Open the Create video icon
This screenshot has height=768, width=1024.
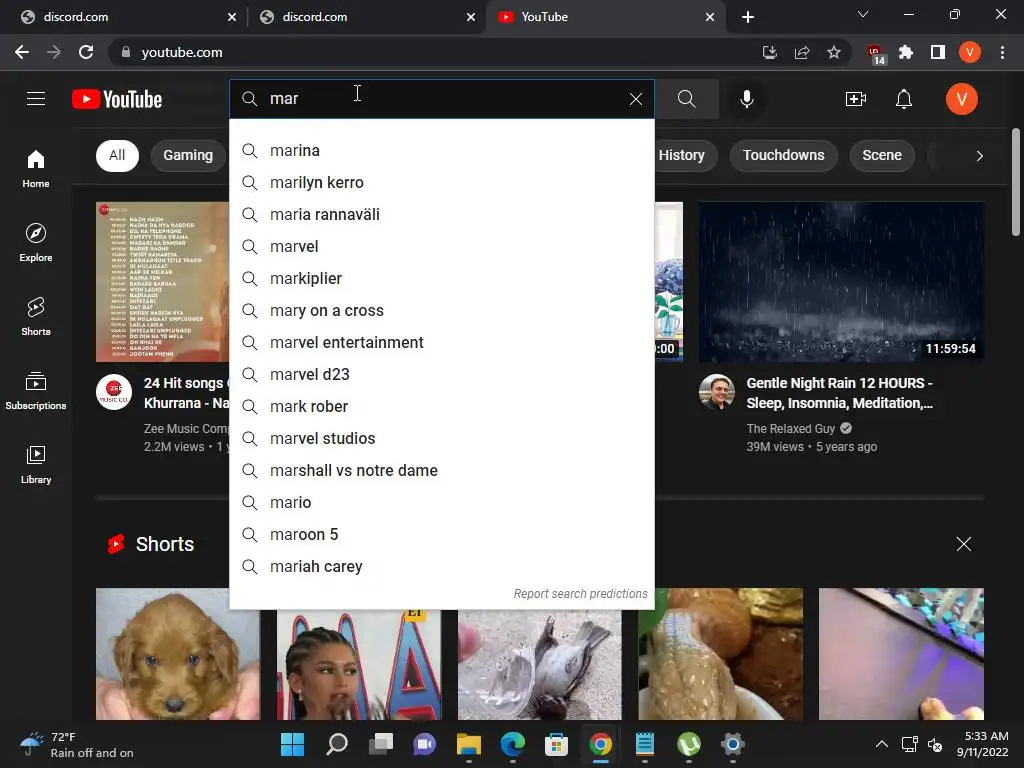tap(856, 99)
